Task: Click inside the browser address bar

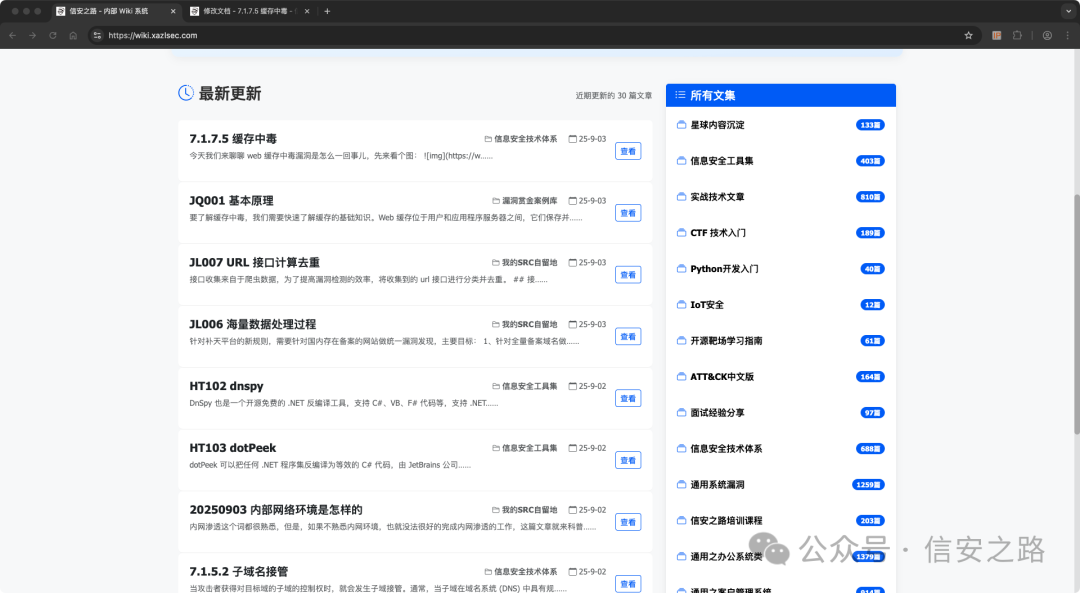Action: tap(300, 34)
